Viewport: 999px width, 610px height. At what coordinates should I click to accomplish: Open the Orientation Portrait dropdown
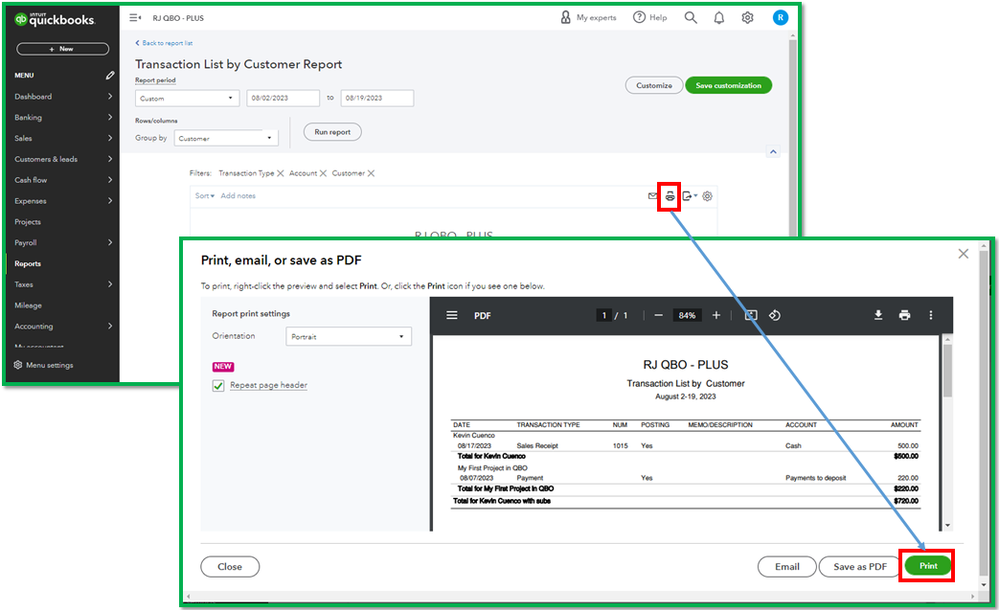tap(349, 337)
